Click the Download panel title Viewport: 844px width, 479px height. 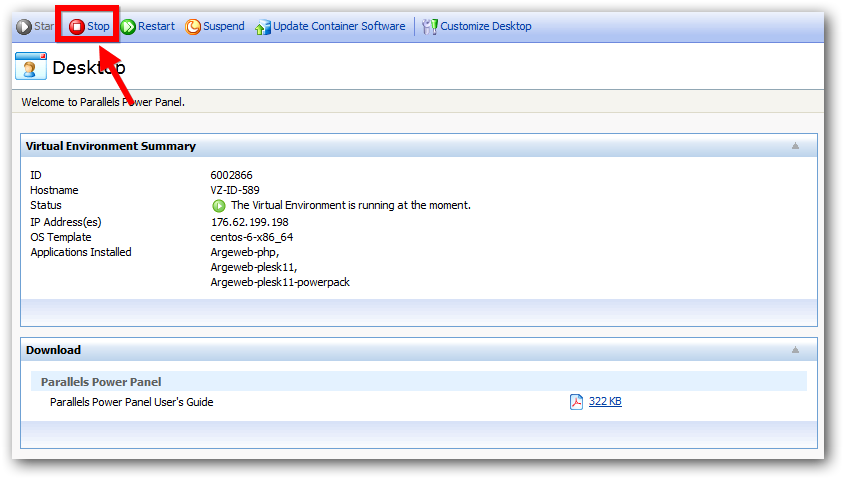point(53,350)
